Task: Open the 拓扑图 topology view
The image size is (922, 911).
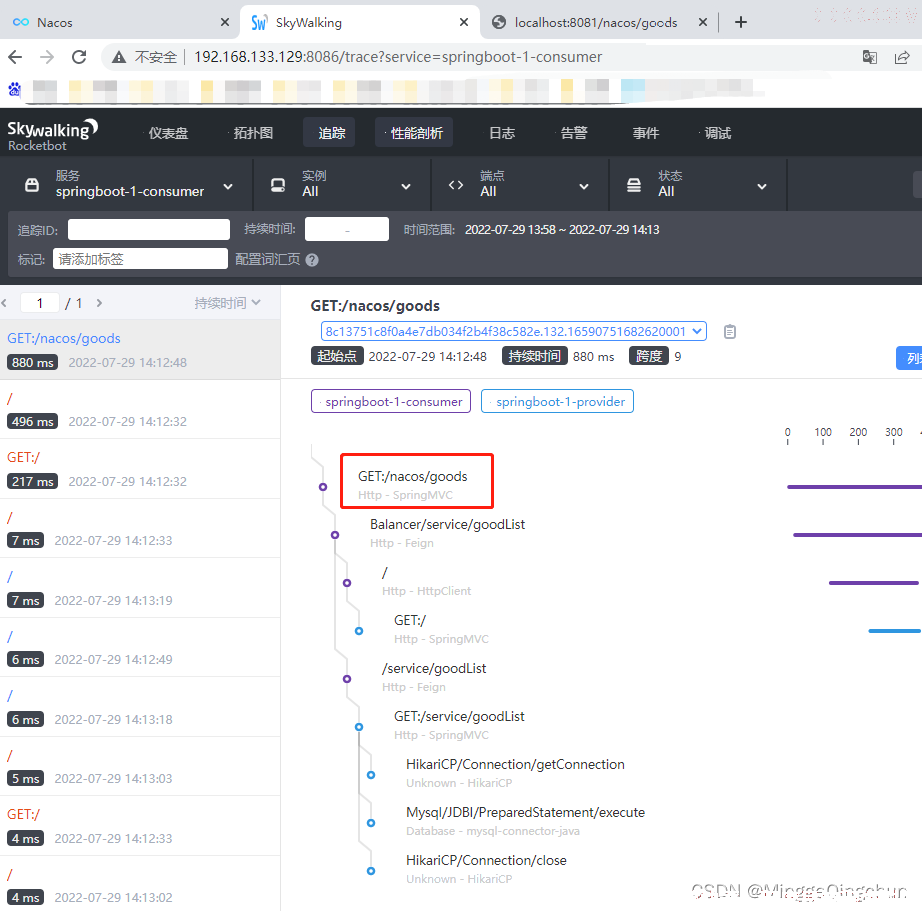Action: click(x=253, y=133)
